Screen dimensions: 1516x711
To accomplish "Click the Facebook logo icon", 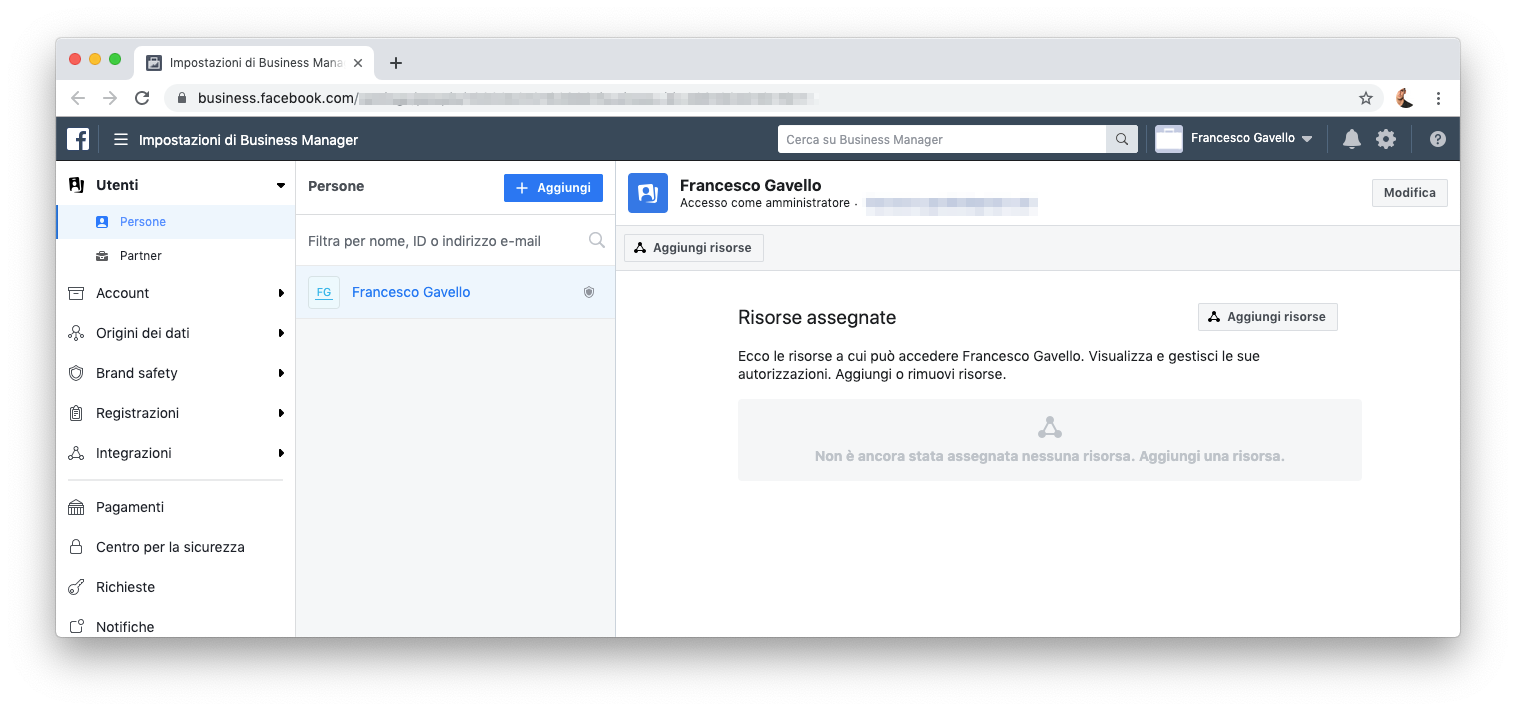I will coord(78,139).
